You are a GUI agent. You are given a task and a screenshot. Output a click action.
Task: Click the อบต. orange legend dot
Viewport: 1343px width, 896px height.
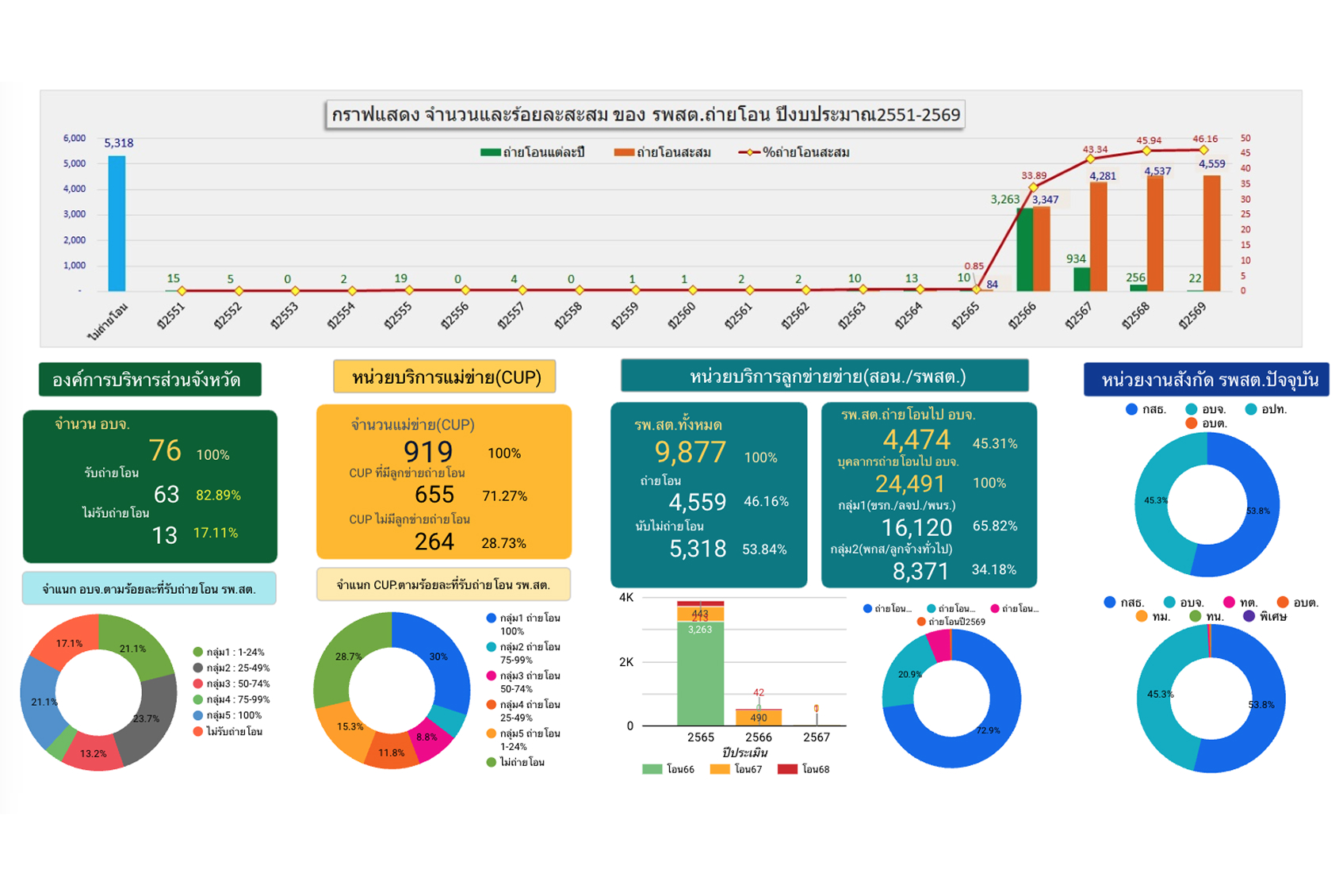coord(1191,423)
